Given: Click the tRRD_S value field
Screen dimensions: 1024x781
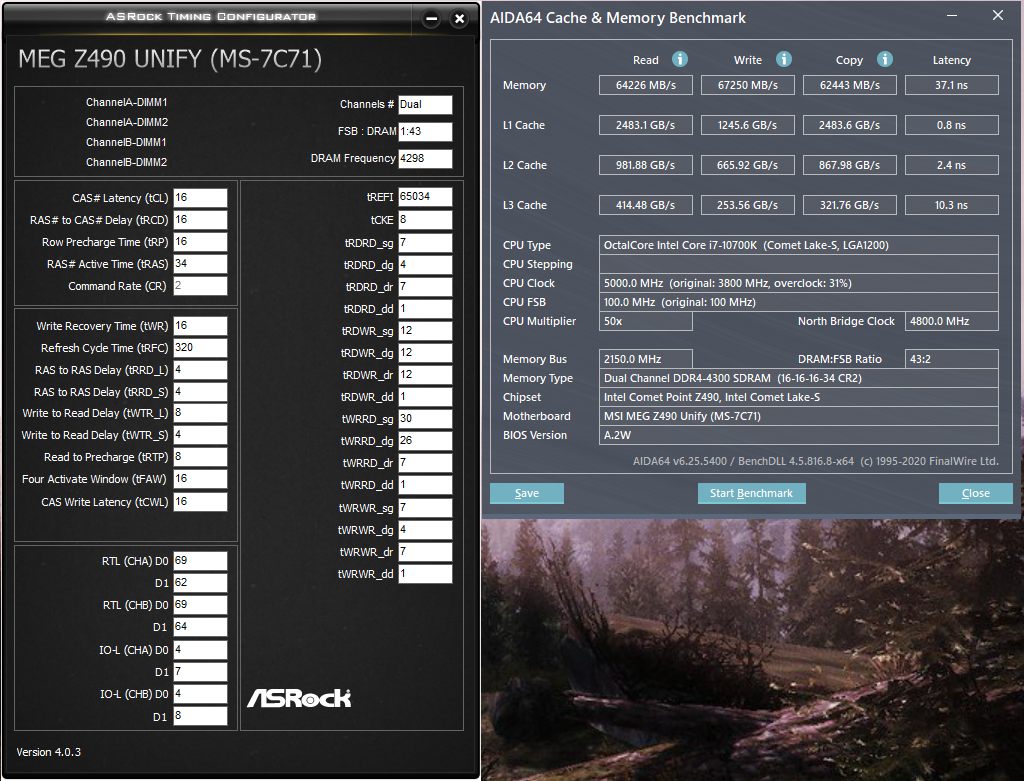Looking at the screenshot, I should 200,392.
